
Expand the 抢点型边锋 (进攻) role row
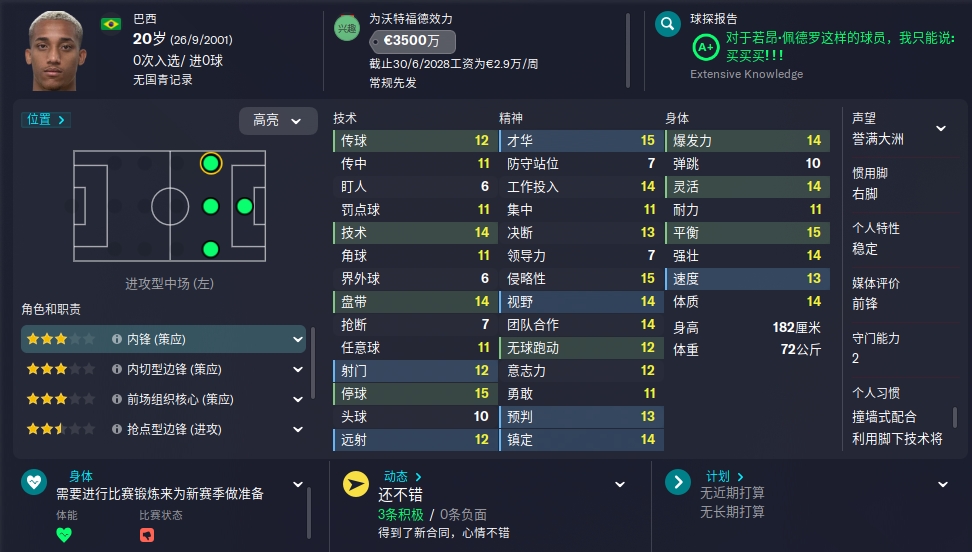pos(164,429)
